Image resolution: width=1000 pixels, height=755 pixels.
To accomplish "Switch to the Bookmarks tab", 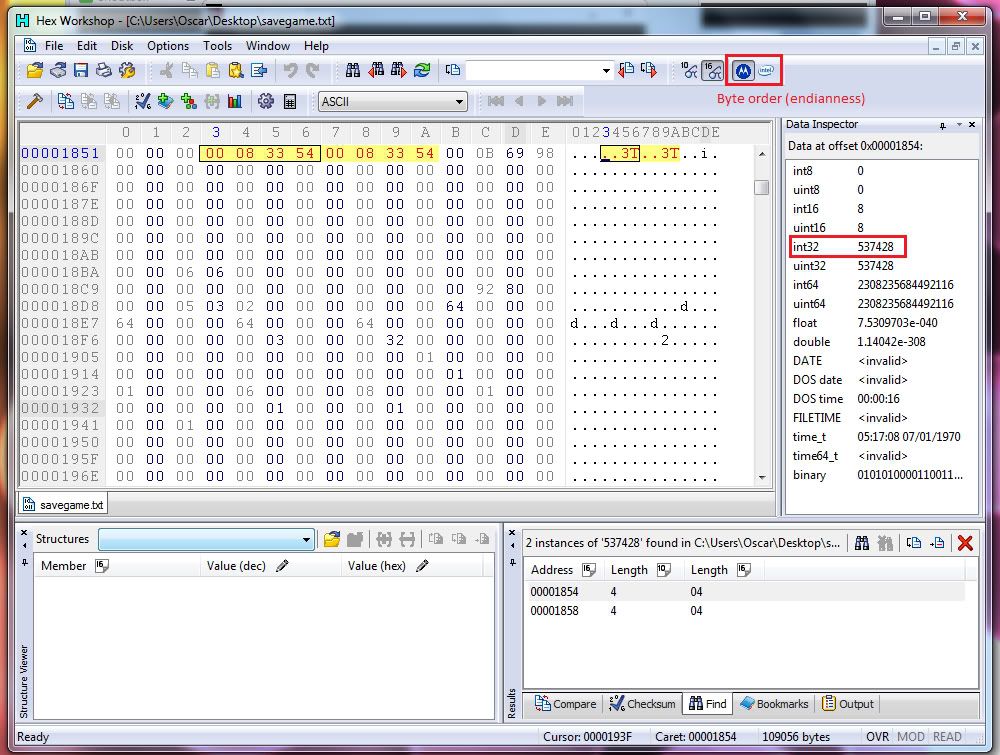I will pos(774,704).
